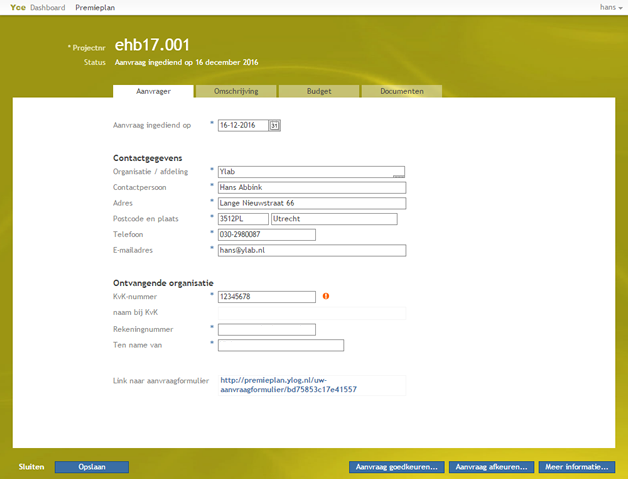
Task: Click the Yce logo
Action: (x=18, y=7)
